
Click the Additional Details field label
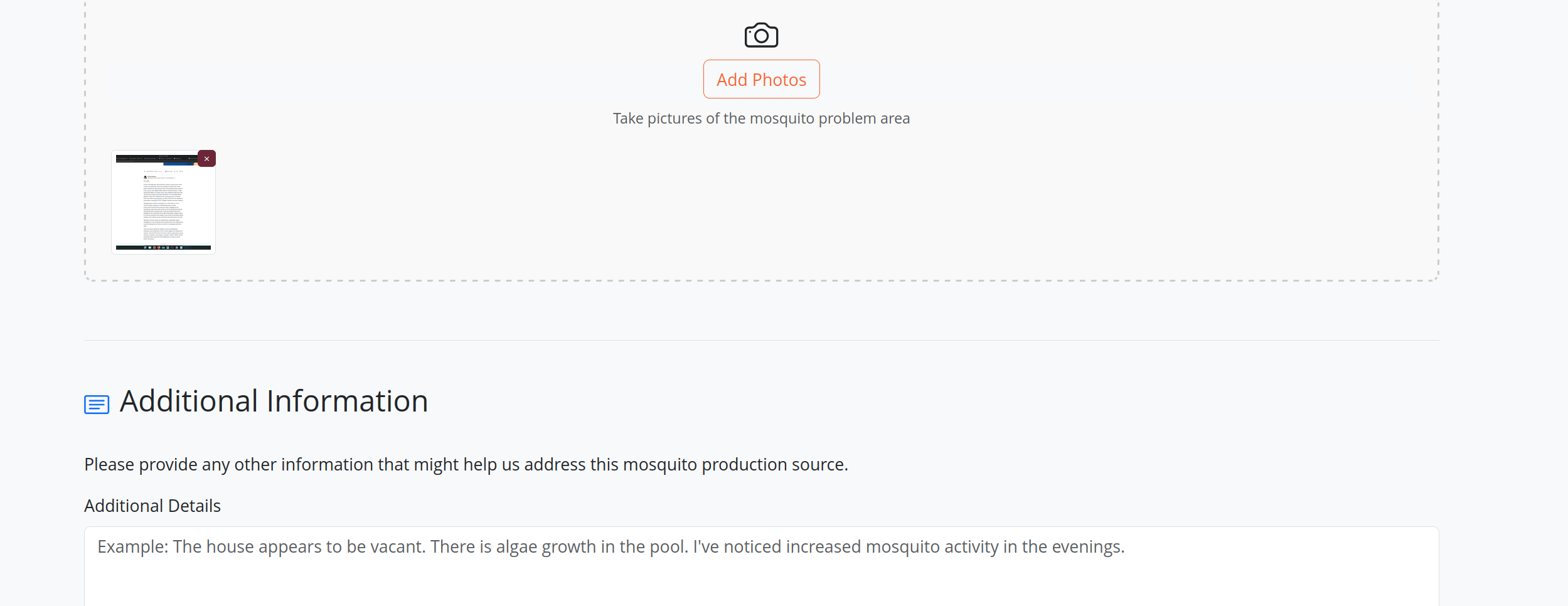pos(152,506)
